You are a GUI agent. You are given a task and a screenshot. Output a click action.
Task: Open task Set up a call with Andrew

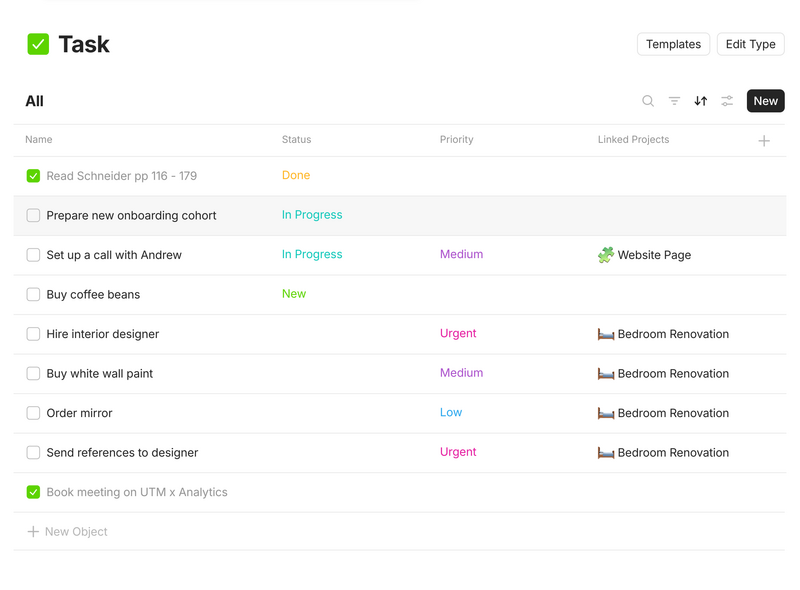(x=114, y=255)
